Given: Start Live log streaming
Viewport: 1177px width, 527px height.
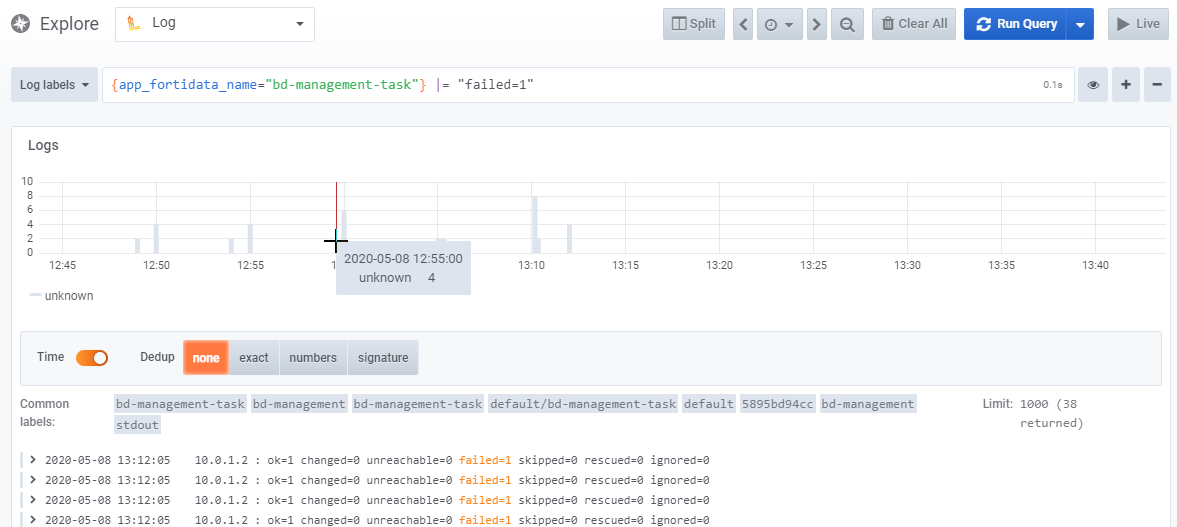Looking at the screenshot, I should click(1138, 24).
